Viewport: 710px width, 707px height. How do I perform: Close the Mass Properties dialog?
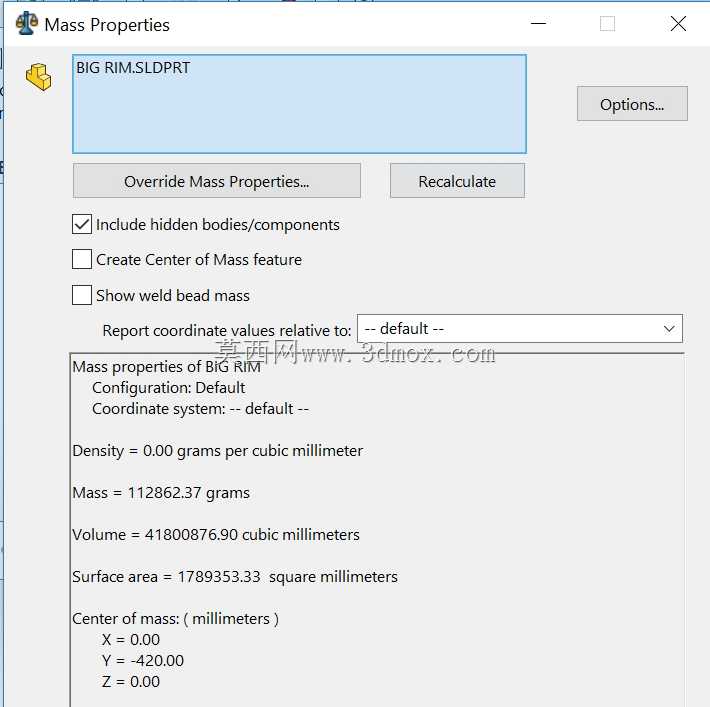[x=678, y=24]
